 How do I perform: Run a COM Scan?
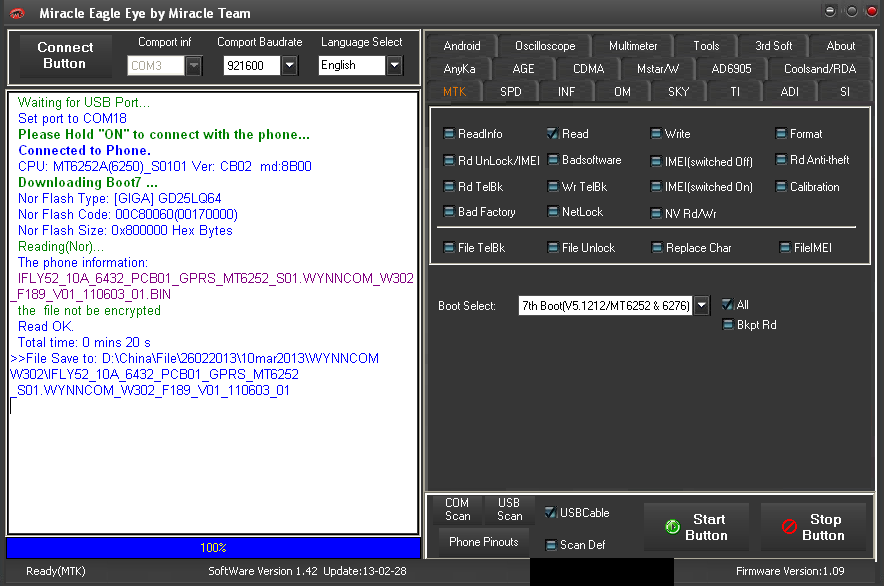pos(457,509)
